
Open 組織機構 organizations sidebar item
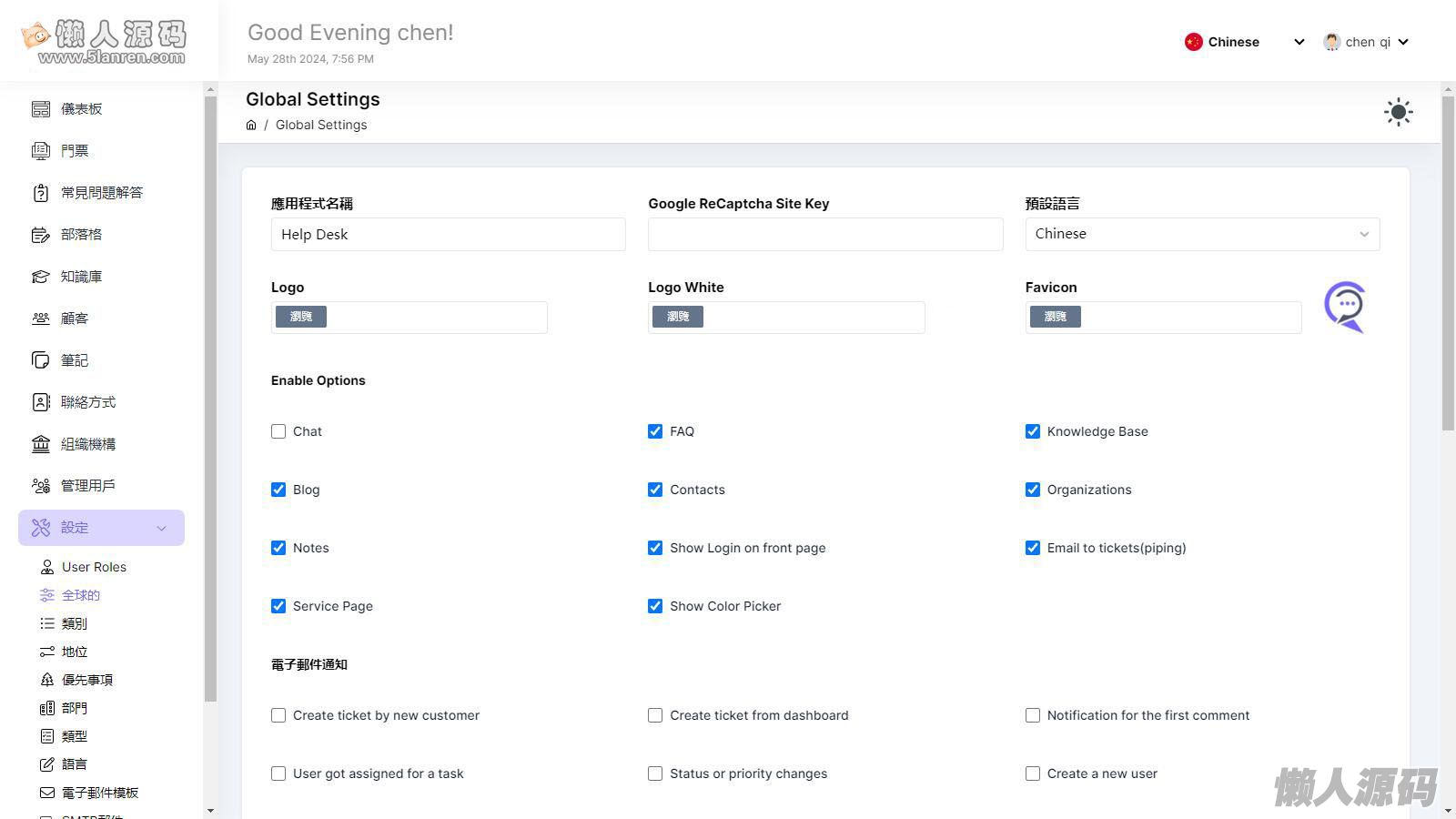pos(87,444)
